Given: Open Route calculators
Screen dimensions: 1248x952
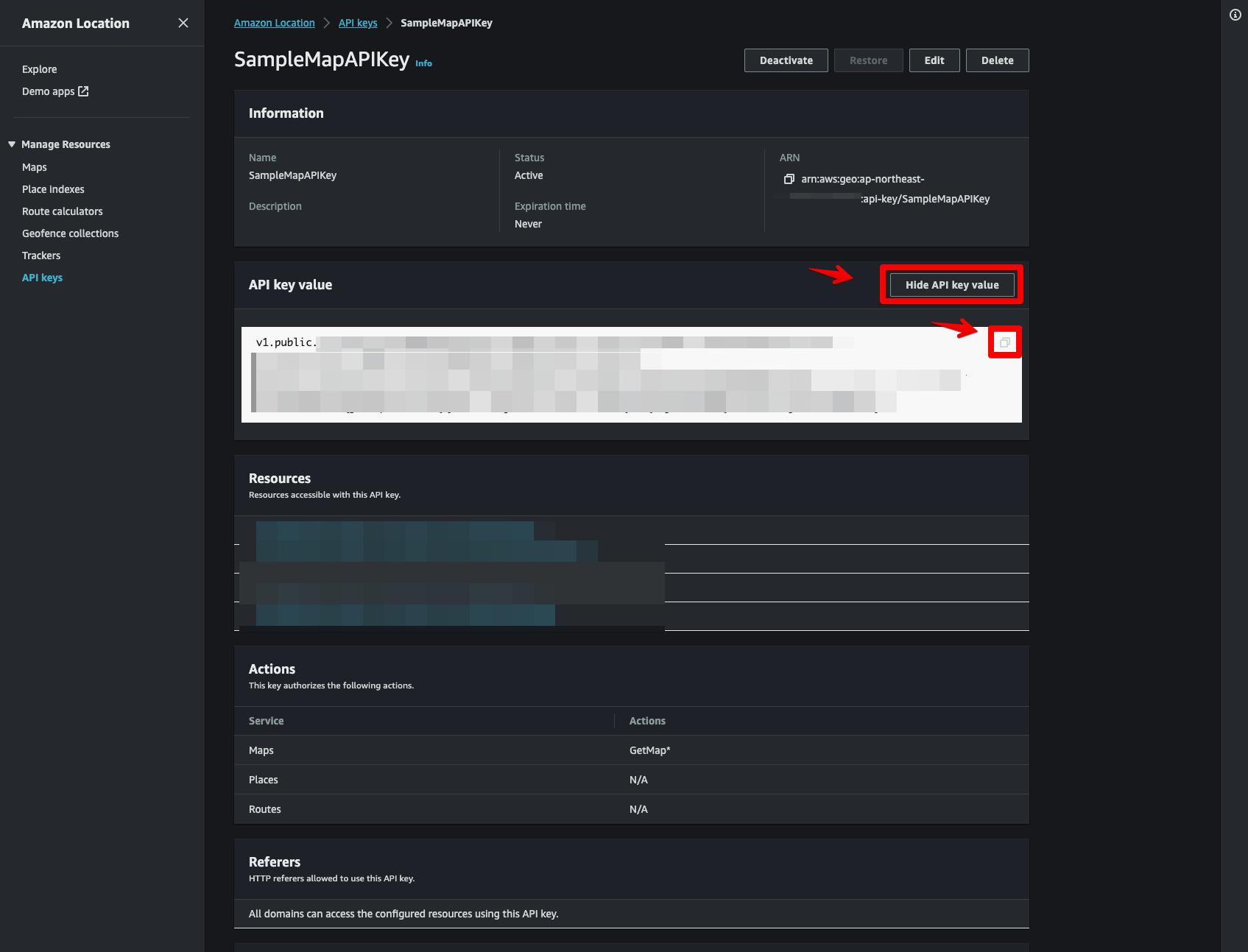Looking at the screenshot, I should pos(63,211).
